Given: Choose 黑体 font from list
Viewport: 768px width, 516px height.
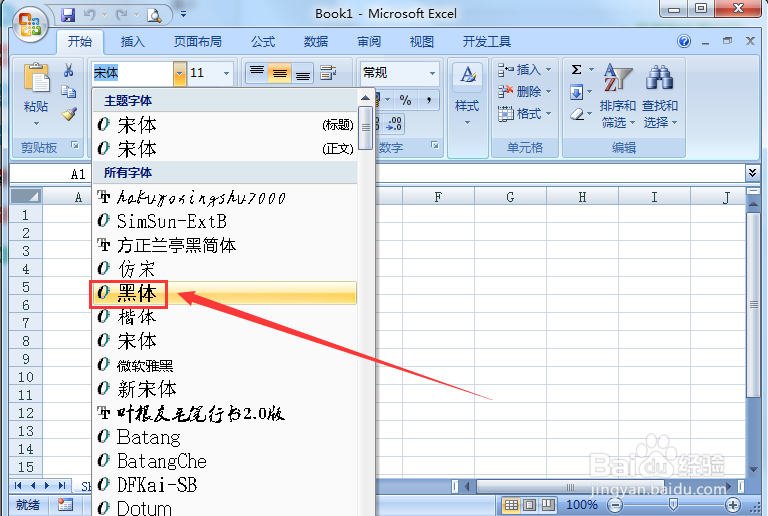Looking at the screenshot, I should (x=225, y=293).
